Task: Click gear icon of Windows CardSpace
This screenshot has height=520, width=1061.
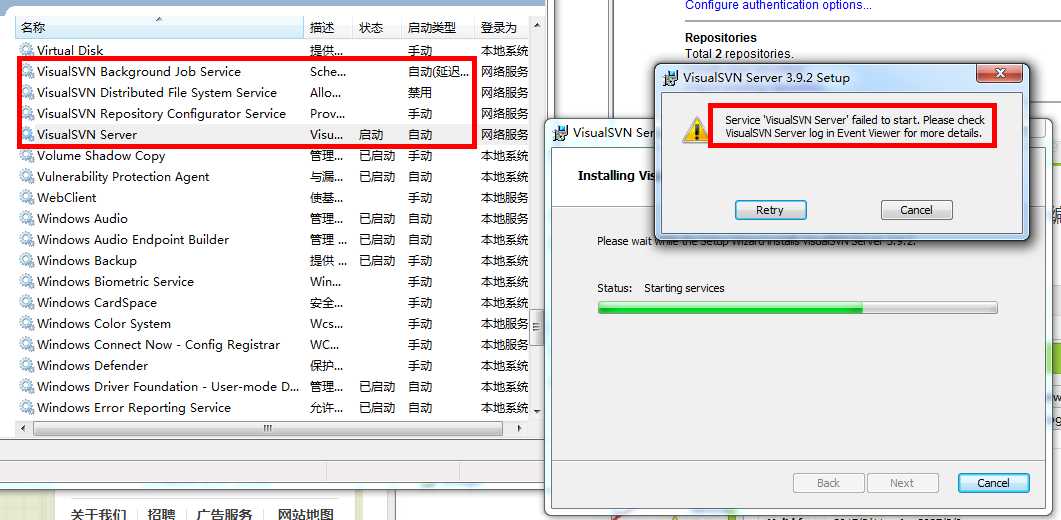Action: point(27,302)
